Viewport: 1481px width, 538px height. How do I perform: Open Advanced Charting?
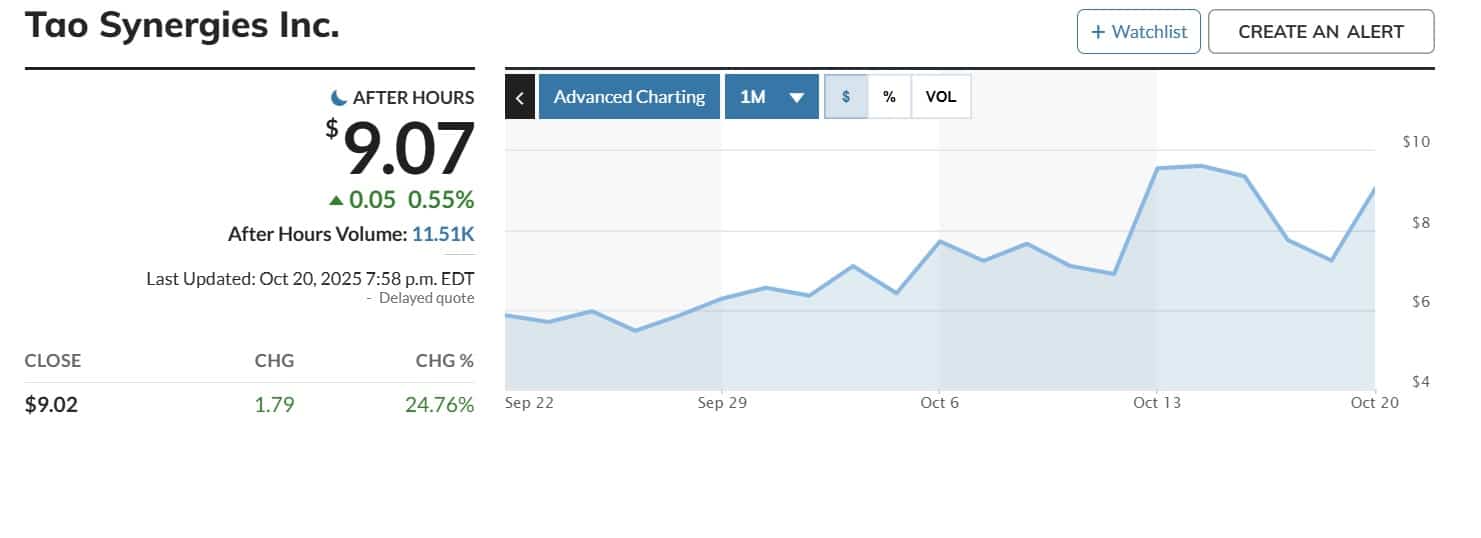pyautogui.click(x=629, y=97)
